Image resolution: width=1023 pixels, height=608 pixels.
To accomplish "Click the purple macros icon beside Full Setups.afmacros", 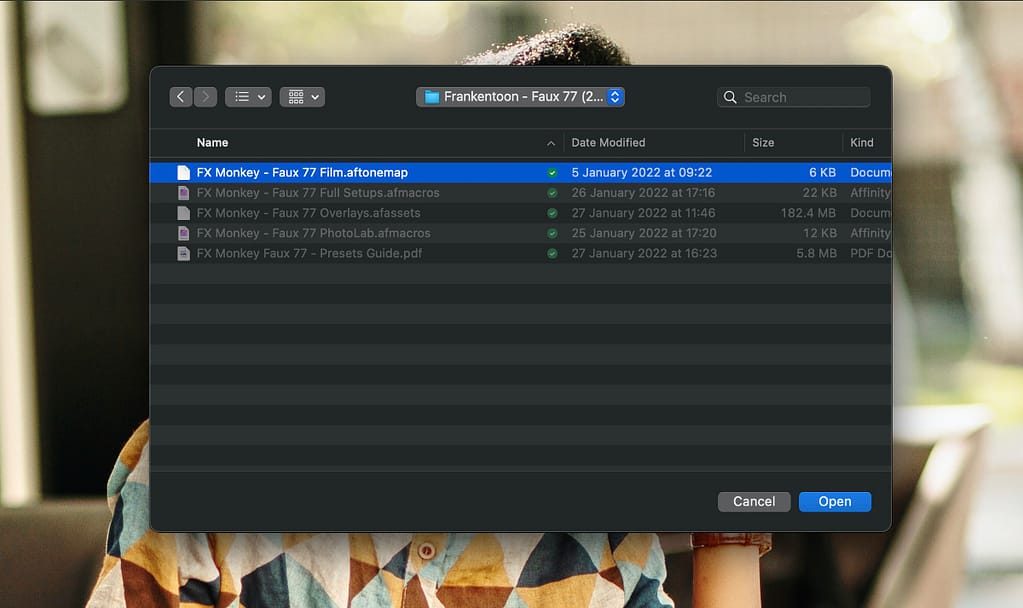I will tap(183, 192).
